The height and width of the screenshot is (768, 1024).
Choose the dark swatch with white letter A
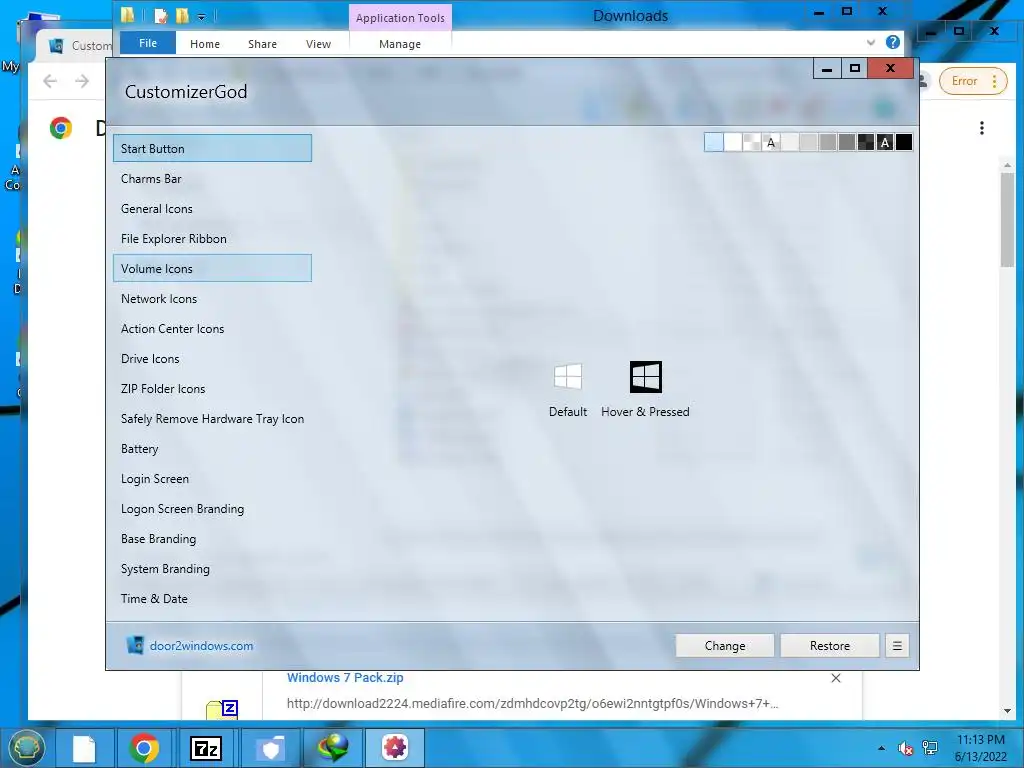point(885,142)
